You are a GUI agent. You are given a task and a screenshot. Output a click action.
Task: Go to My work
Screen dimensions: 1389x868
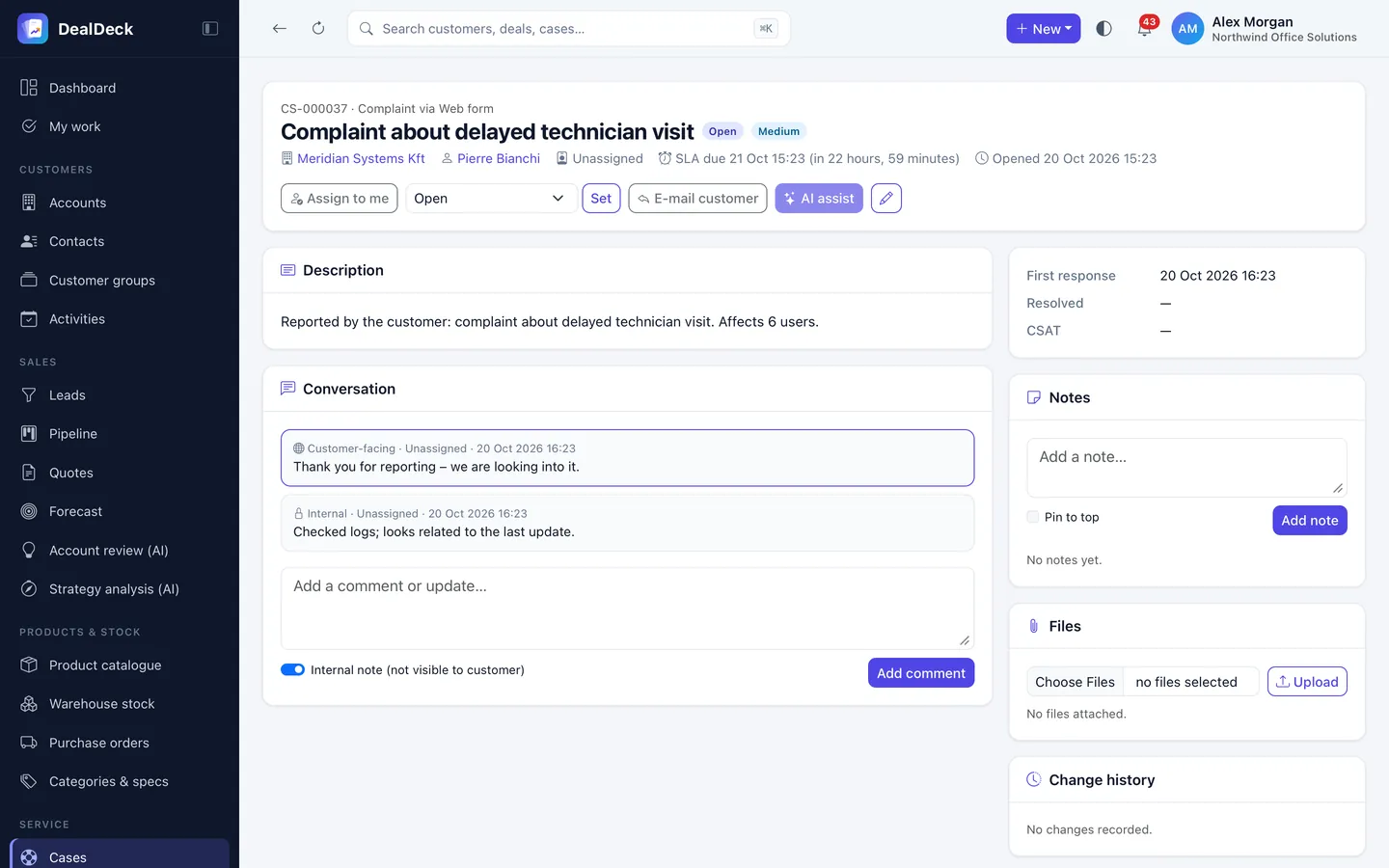pos(120,126)
